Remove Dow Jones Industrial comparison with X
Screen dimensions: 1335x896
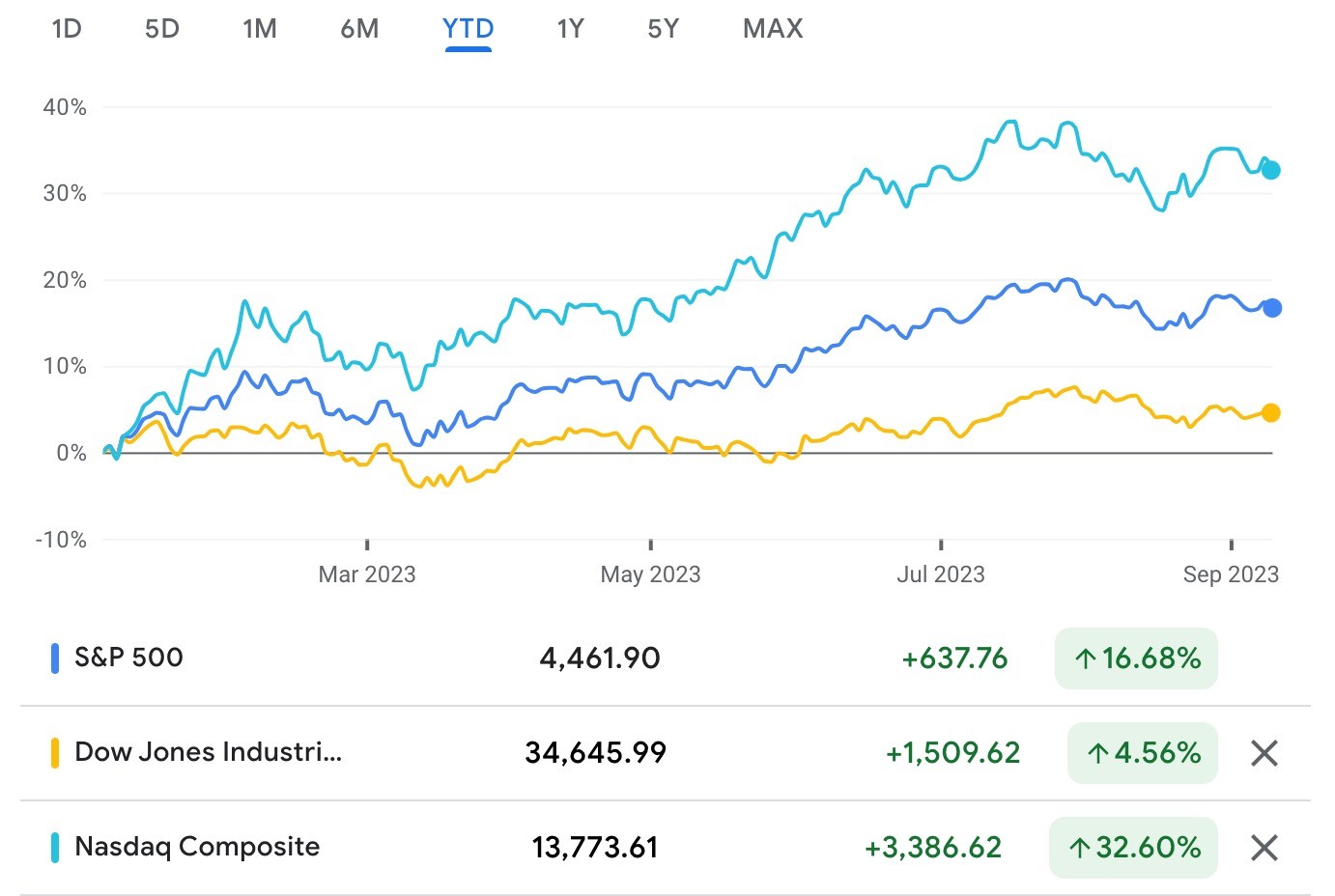point(1264,753)
